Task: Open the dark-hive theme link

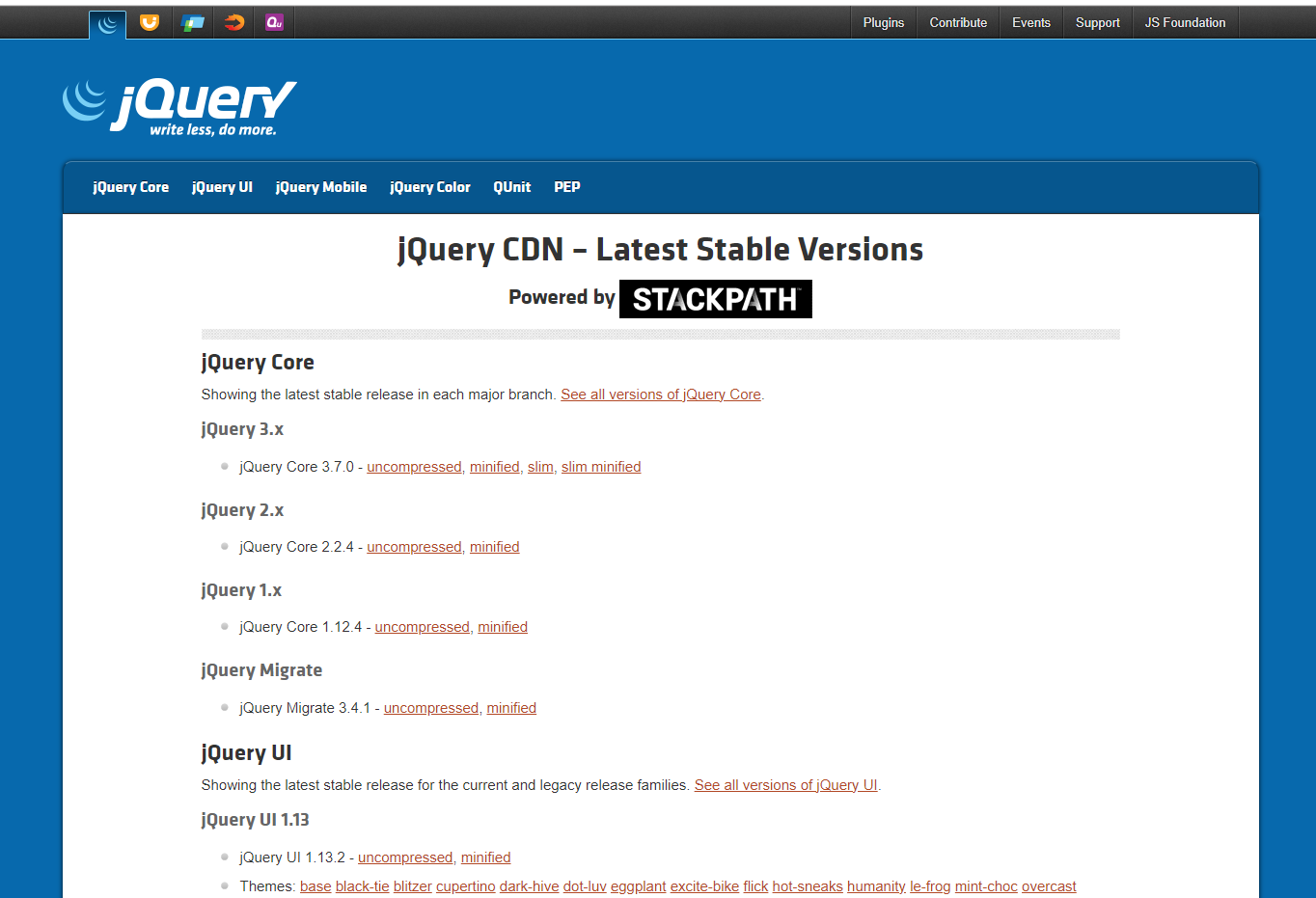Action: (x=530, y=886)
